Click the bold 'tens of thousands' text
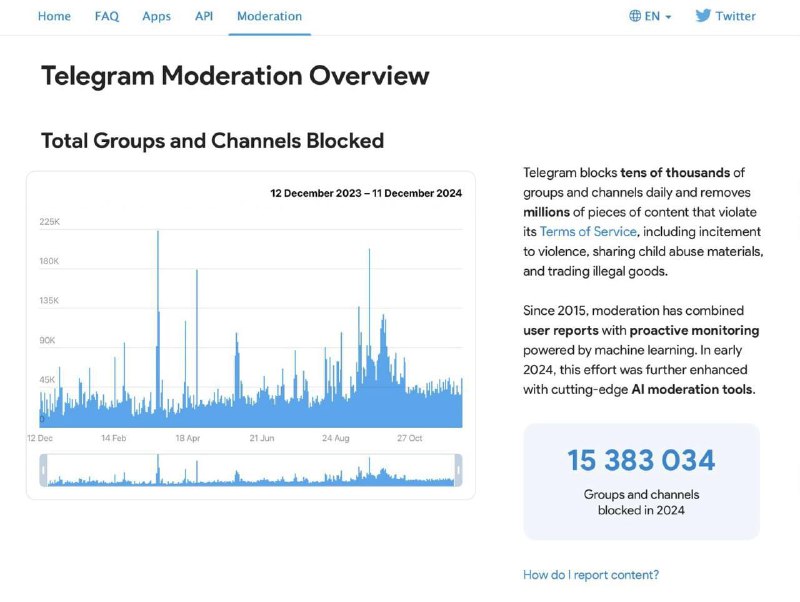Screen dimensions: 800x602 (675, 173)
